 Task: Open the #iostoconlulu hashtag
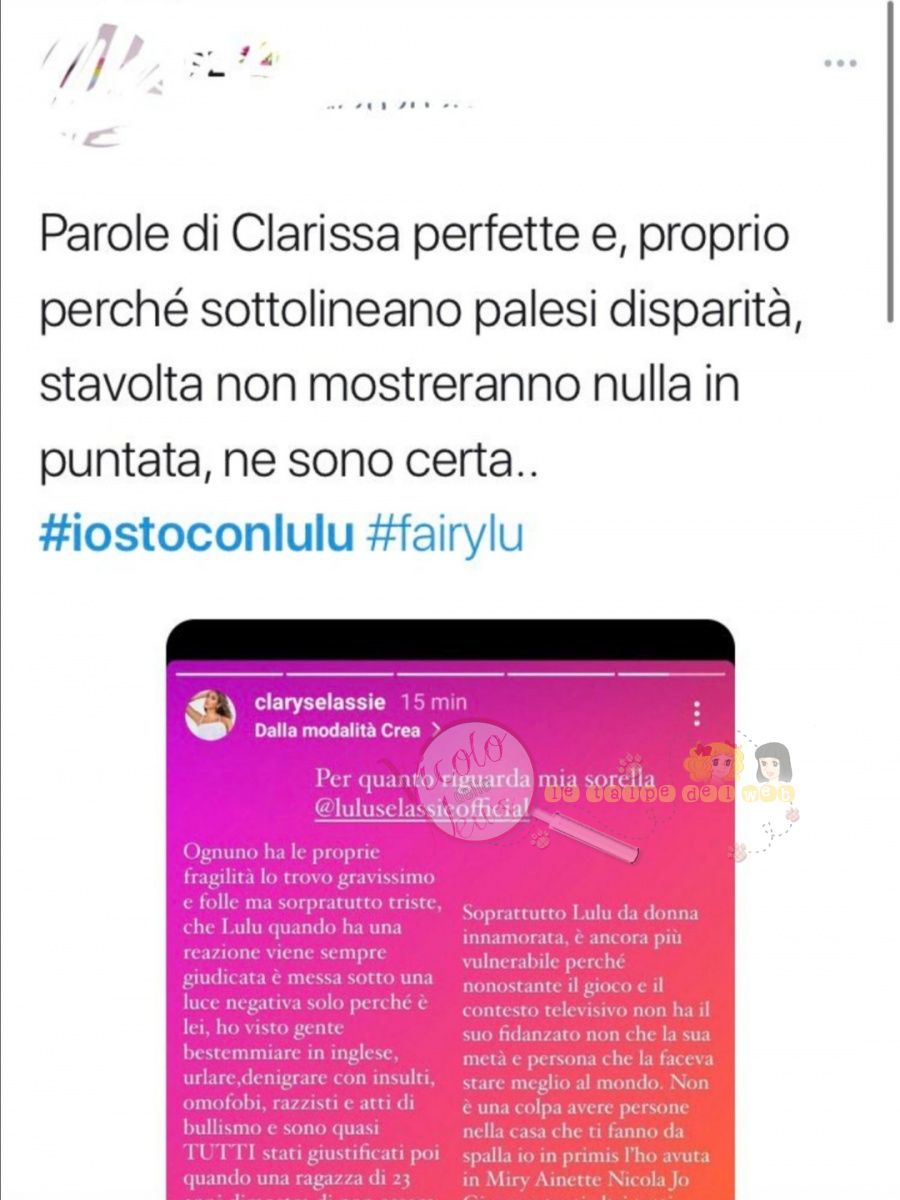(197, 534)
